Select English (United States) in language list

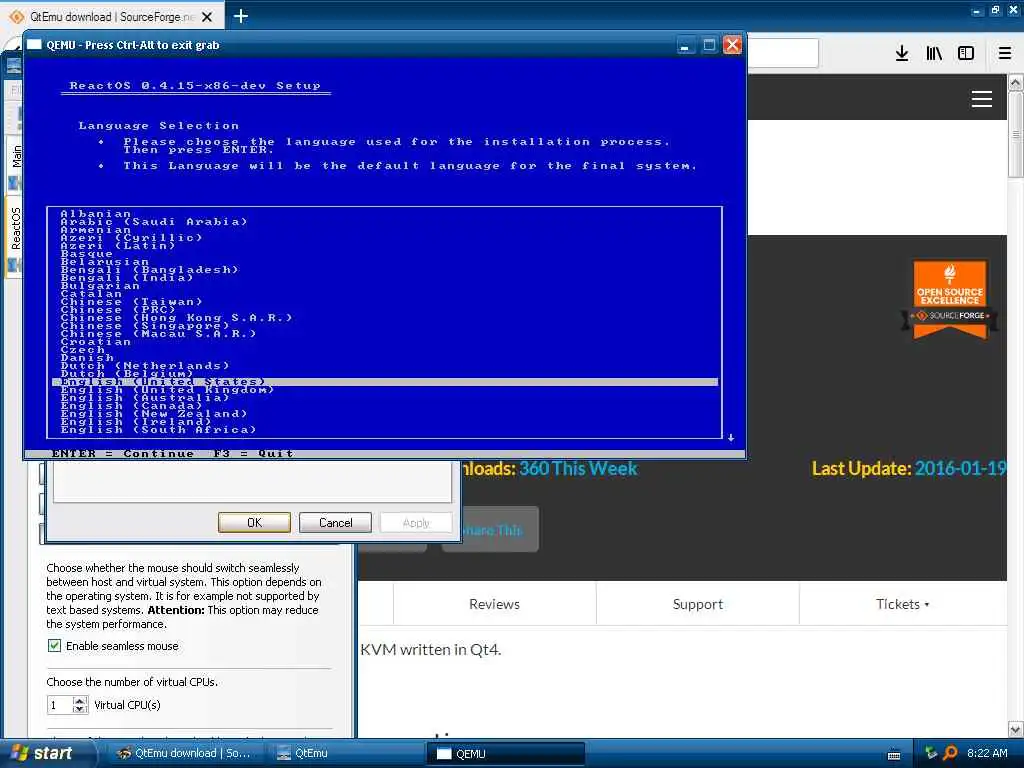[x=385, y=382]
